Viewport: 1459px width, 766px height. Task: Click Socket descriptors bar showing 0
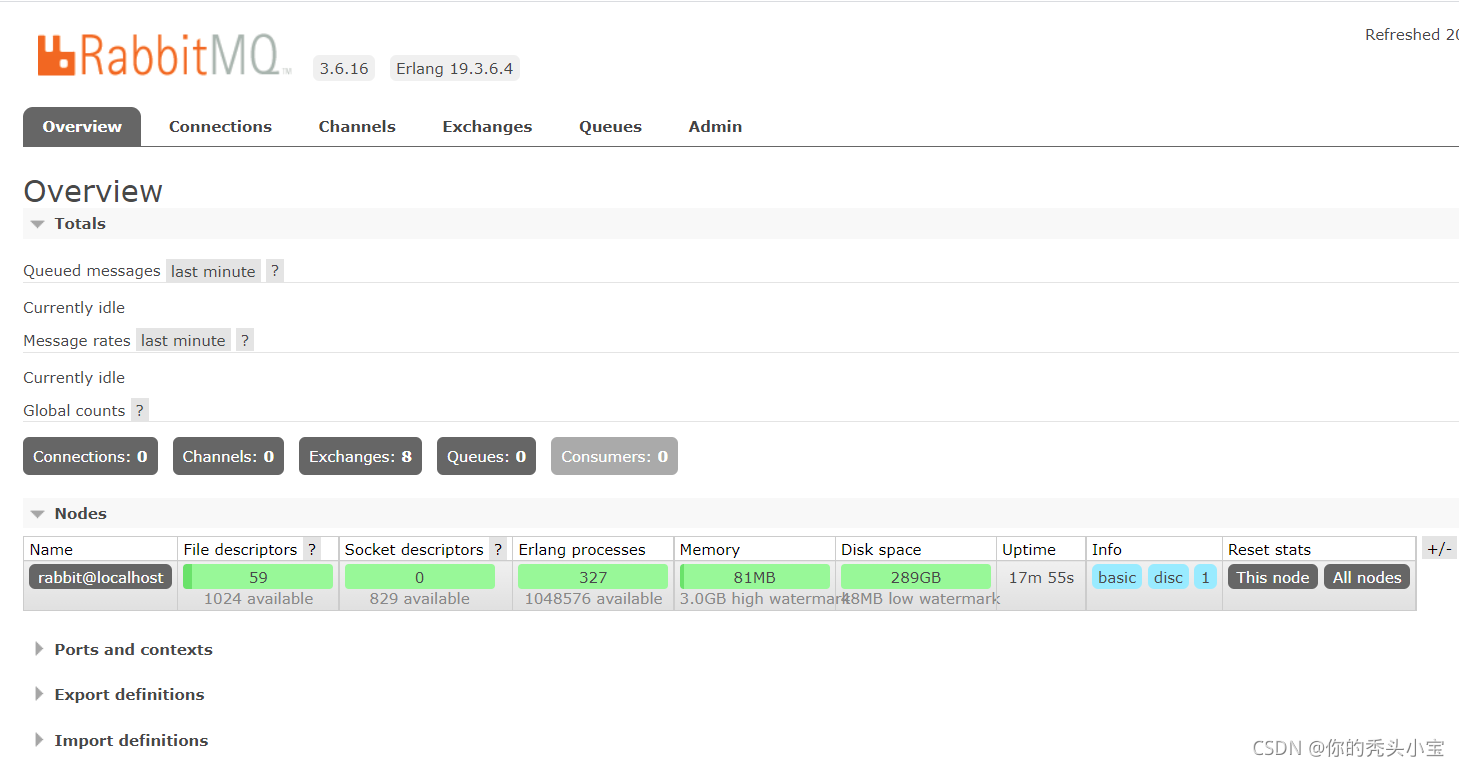pos(420,577)
